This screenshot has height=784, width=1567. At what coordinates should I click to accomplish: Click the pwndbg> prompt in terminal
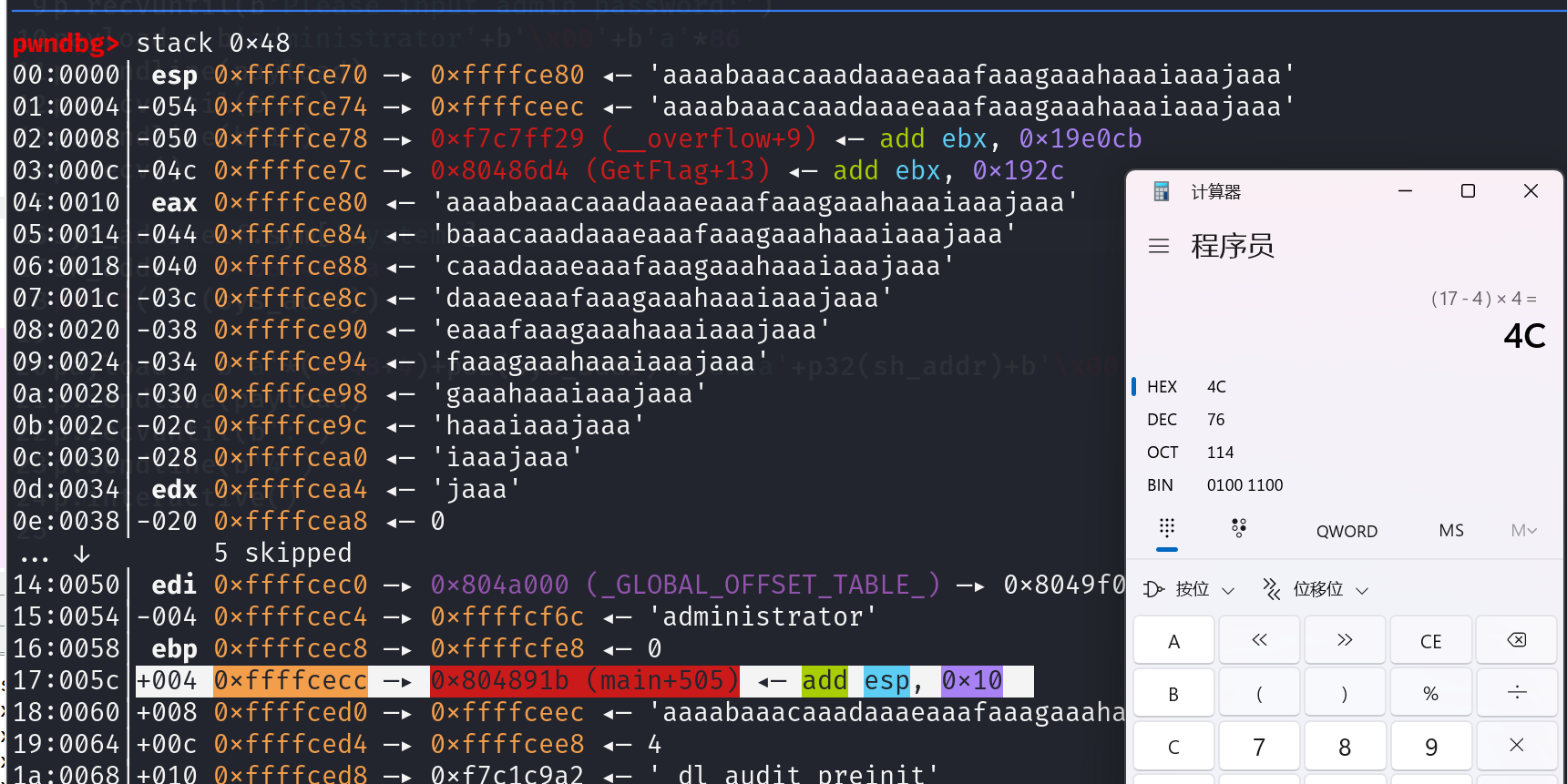(66, 43)
